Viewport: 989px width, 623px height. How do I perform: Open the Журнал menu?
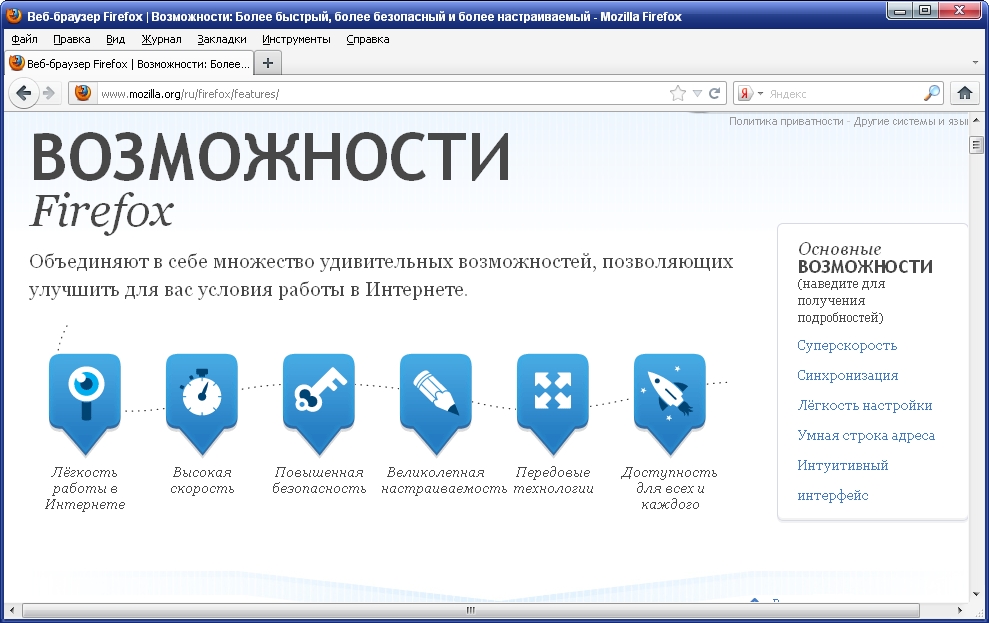161,39
